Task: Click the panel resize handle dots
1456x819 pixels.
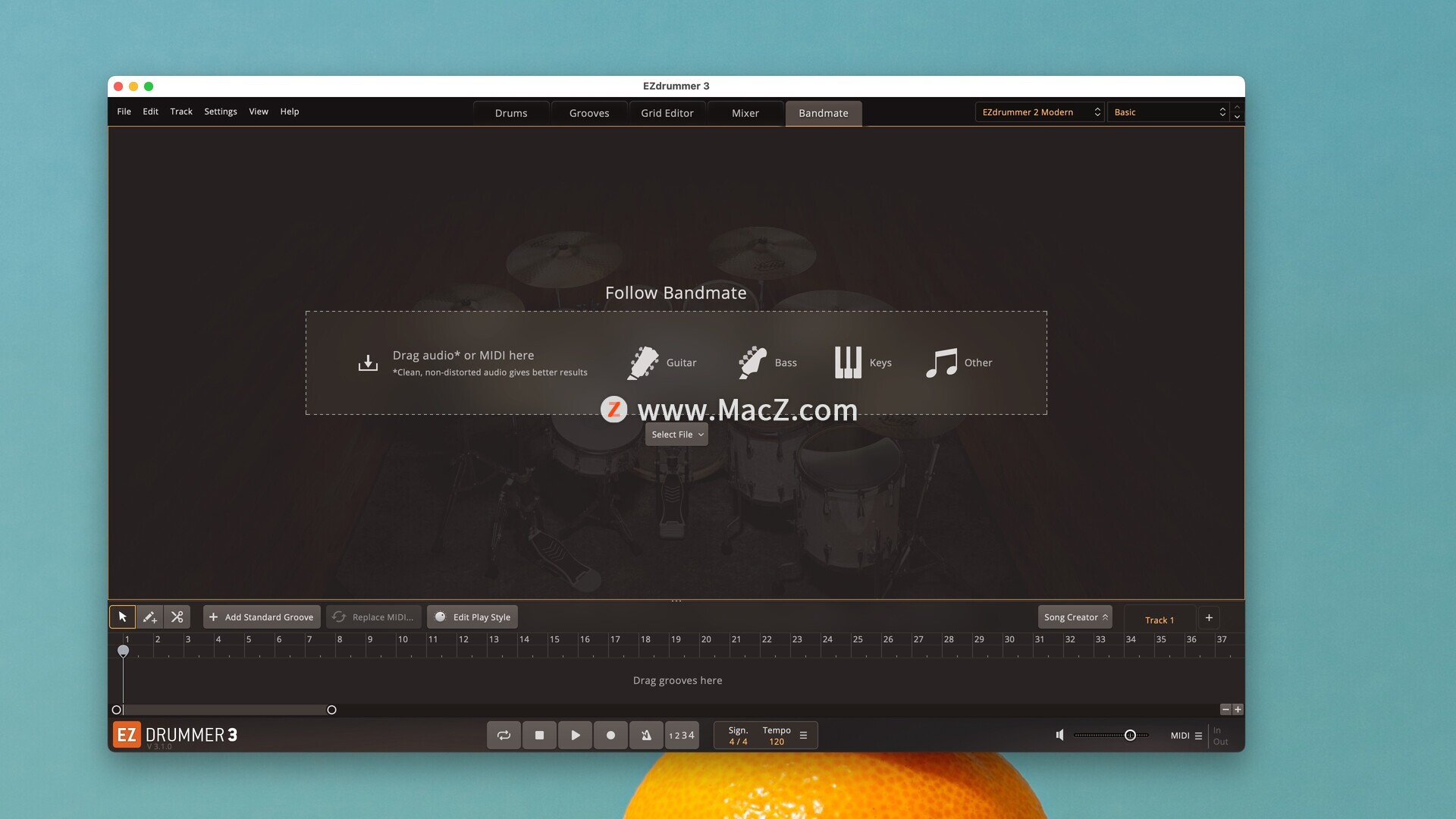Action: pyautogui.click(x=676, y=601)
